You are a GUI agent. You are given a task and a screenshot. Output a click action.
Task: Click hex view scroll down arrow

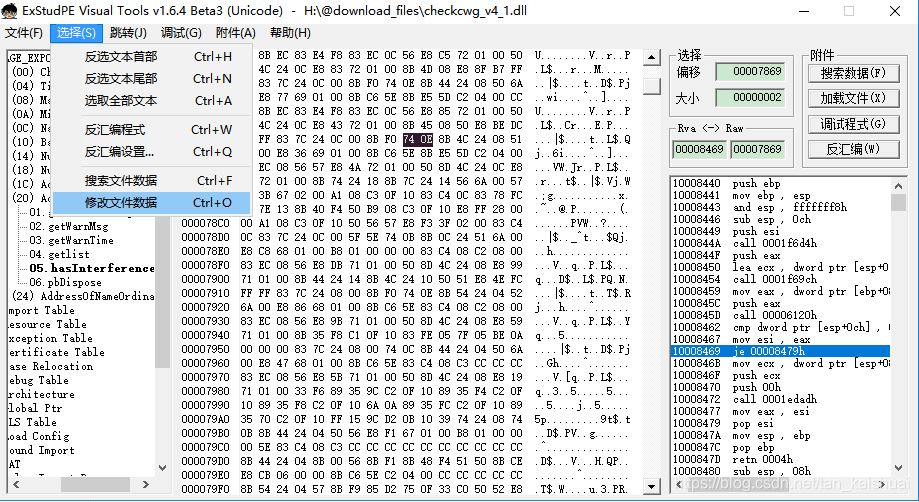(x=651, y=486)
